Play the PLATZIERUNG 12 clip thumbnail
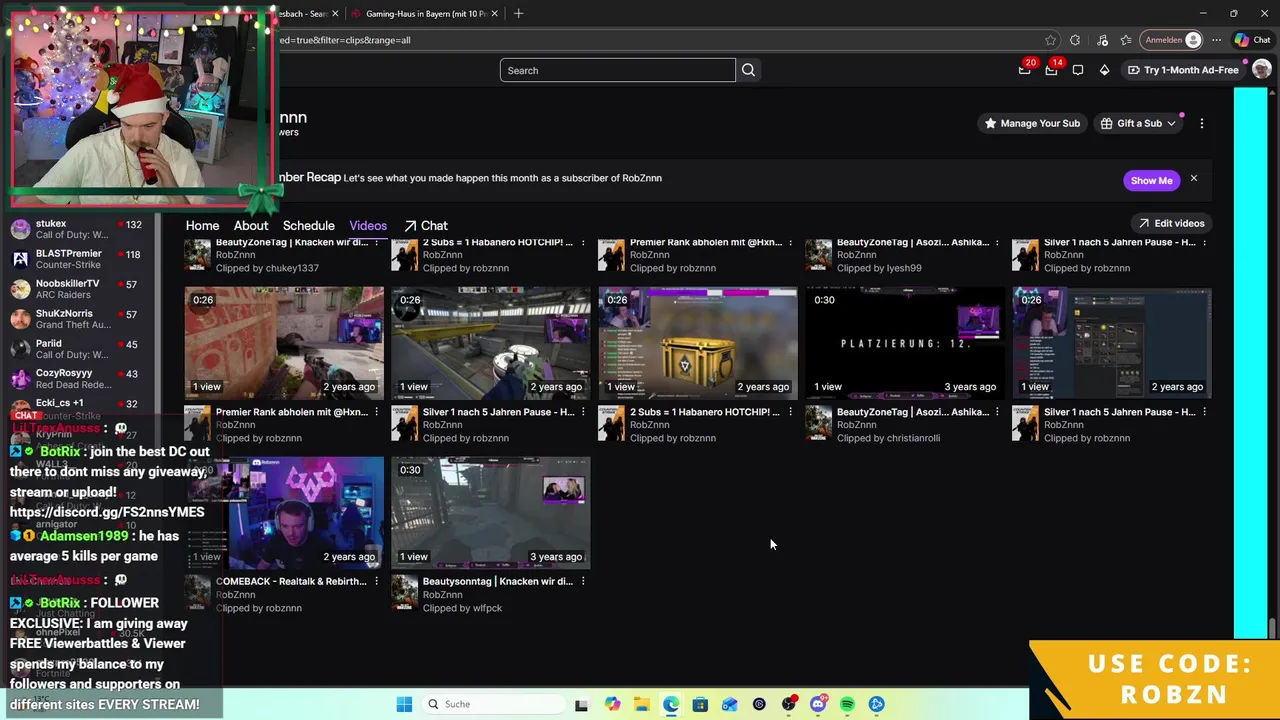Screen dimensions: 1280x720 pos(905,343)
